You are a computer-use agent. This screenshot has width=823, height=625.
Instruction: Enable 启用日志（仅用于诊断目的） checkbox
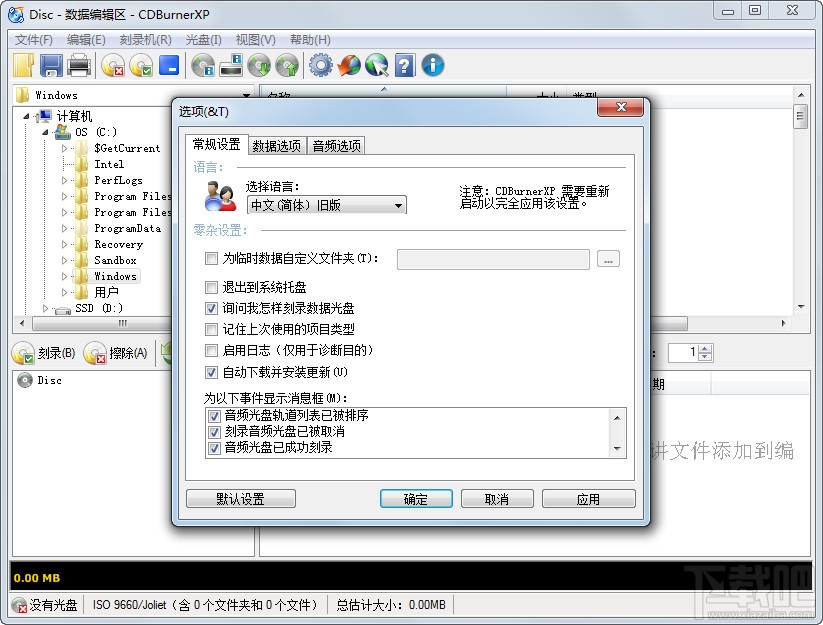[x=212, y=350]
